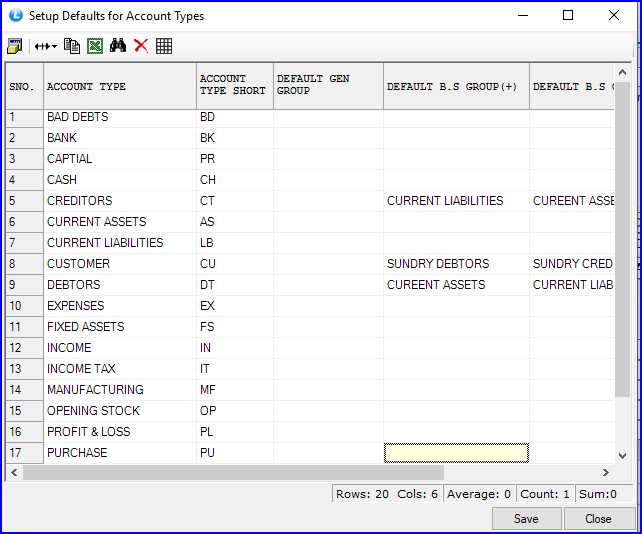Select the PROFIT & LOSS account type cell
642x534 pixels.
point(120,432)
